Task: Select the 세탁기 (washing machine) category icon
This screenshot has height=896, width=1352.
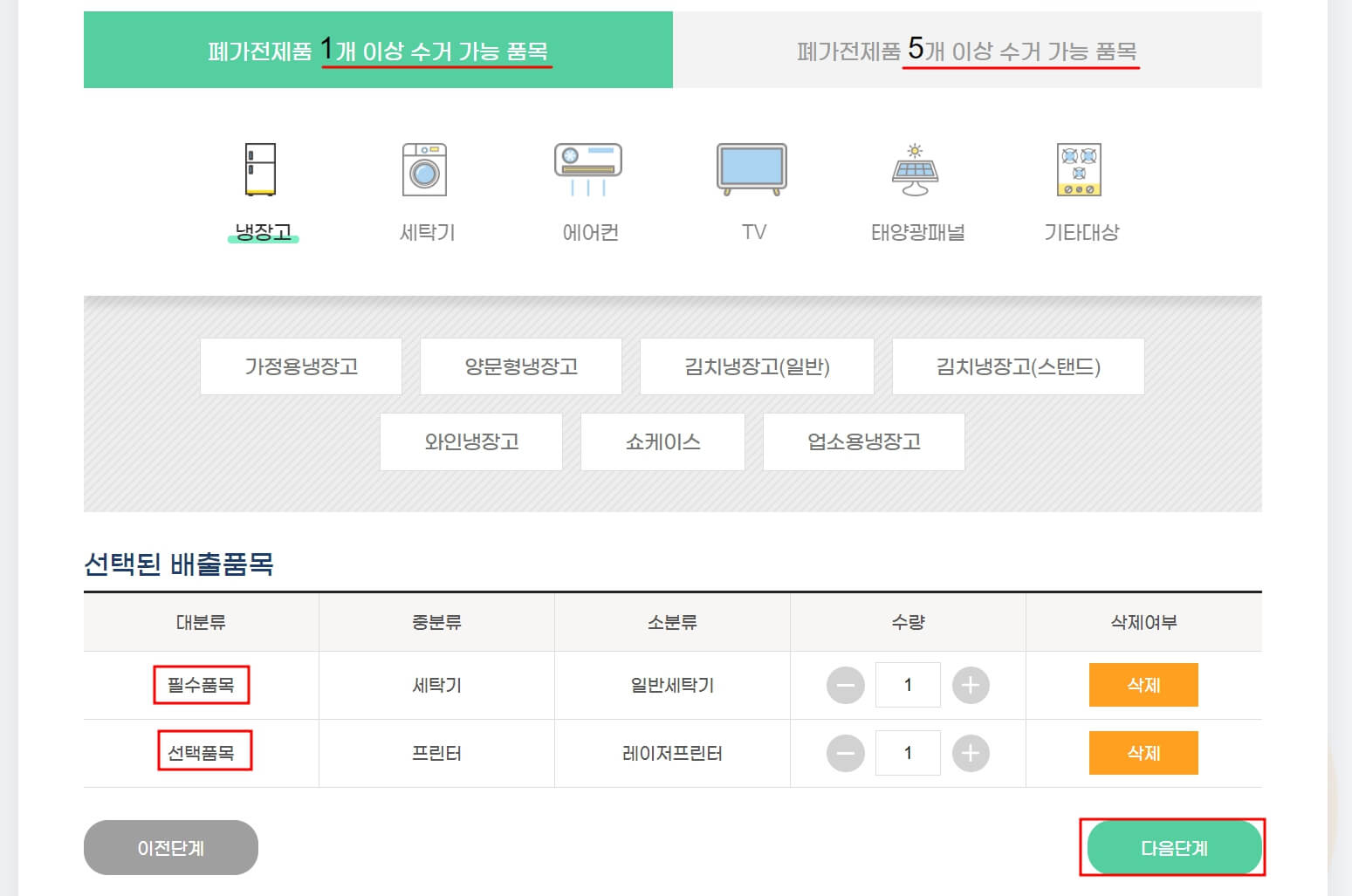Action: [425, 188]
